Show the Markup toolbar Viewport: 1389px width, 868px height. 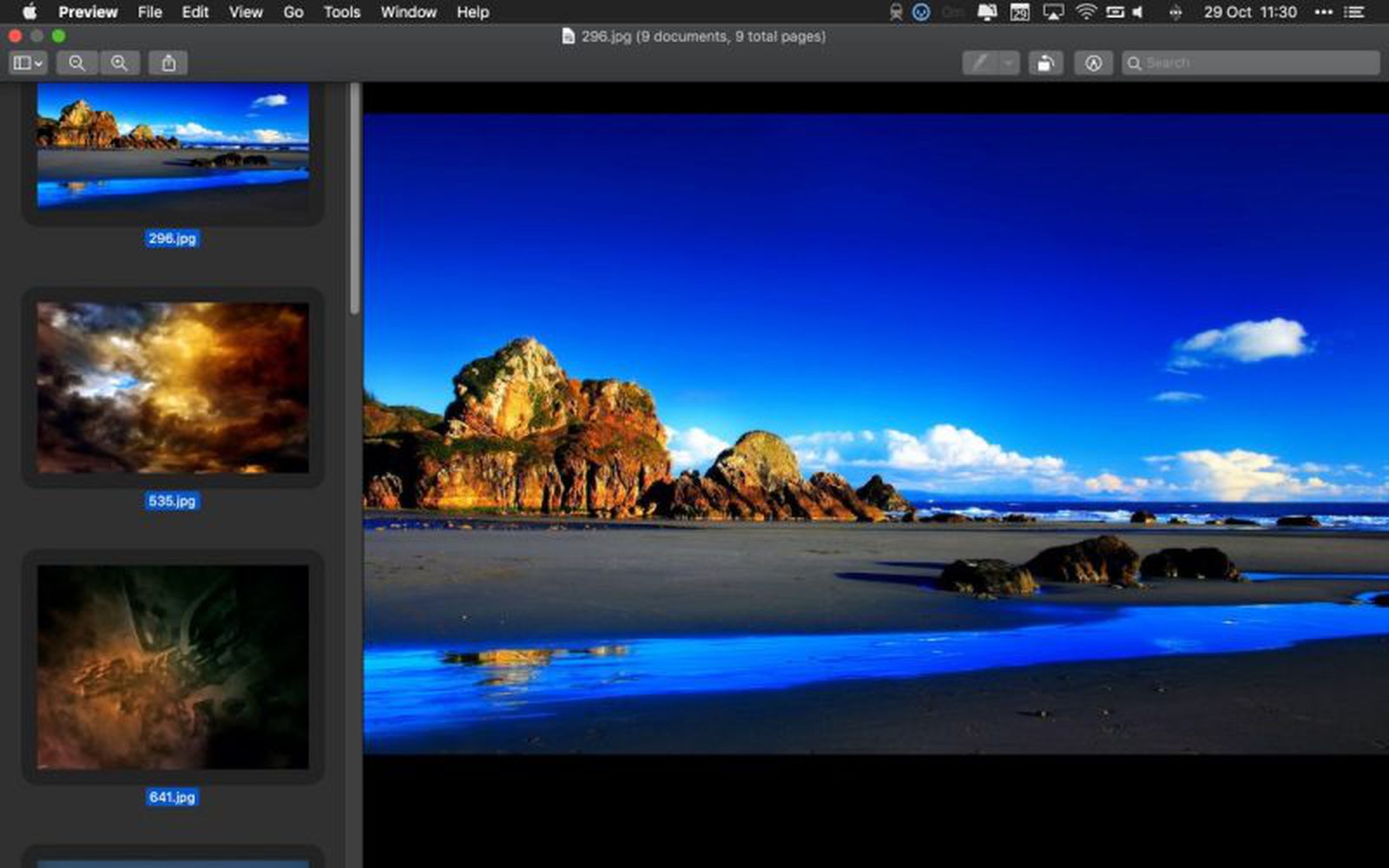tap(1093, 62)
